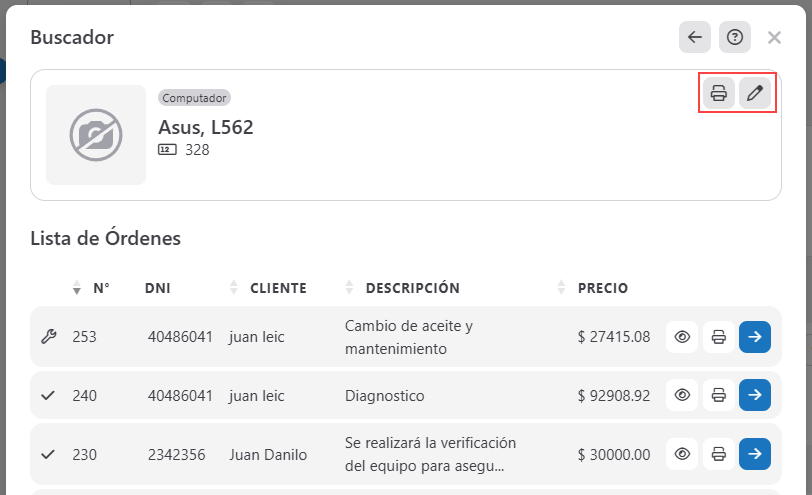The height and width of the screenshot is (495, 812).
Task: Go to order 253 with blue arrow
Action: click(x=755, y=337)
